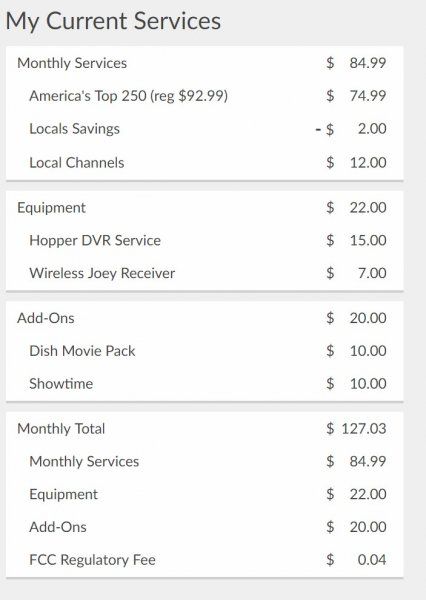Click the $127.03 monthly total amount
The image size is (426, 600).
pos(356,429)
